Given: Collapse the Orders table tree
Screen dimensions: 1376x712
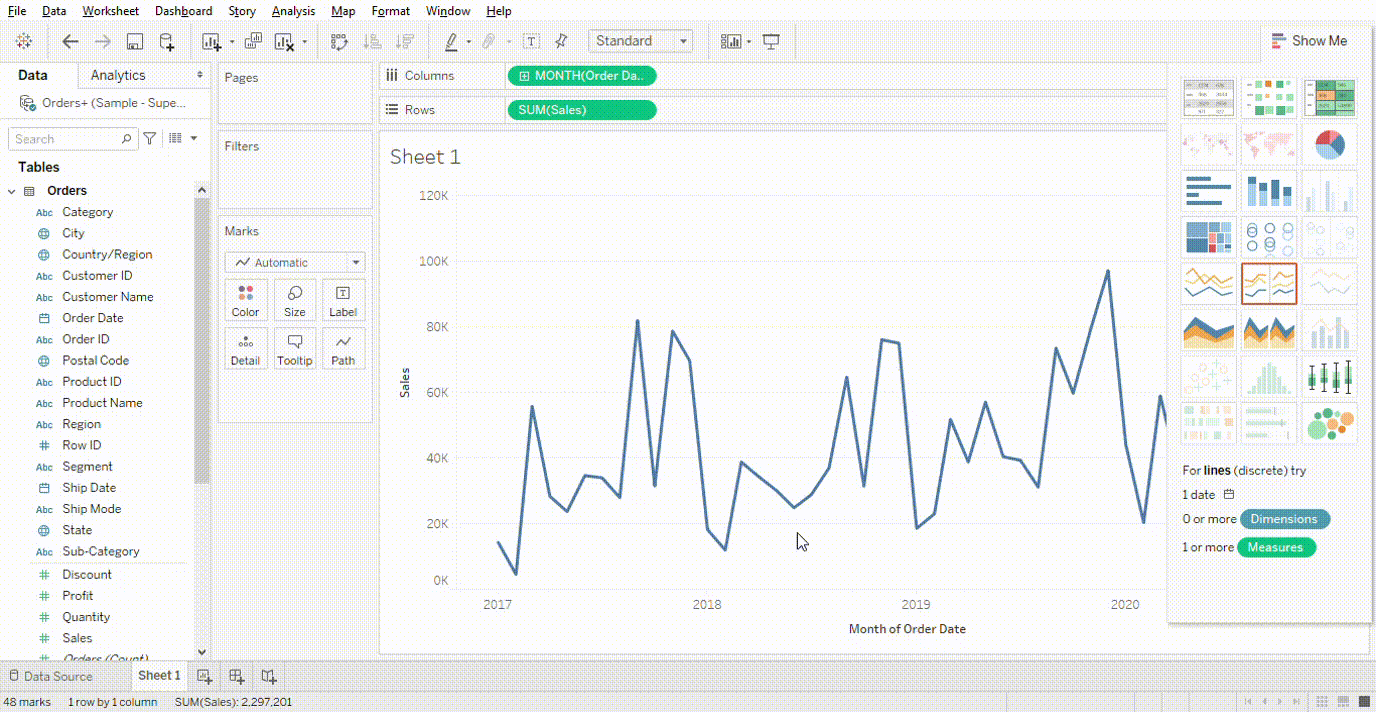Looking at the screenshot, I should 13,191.
